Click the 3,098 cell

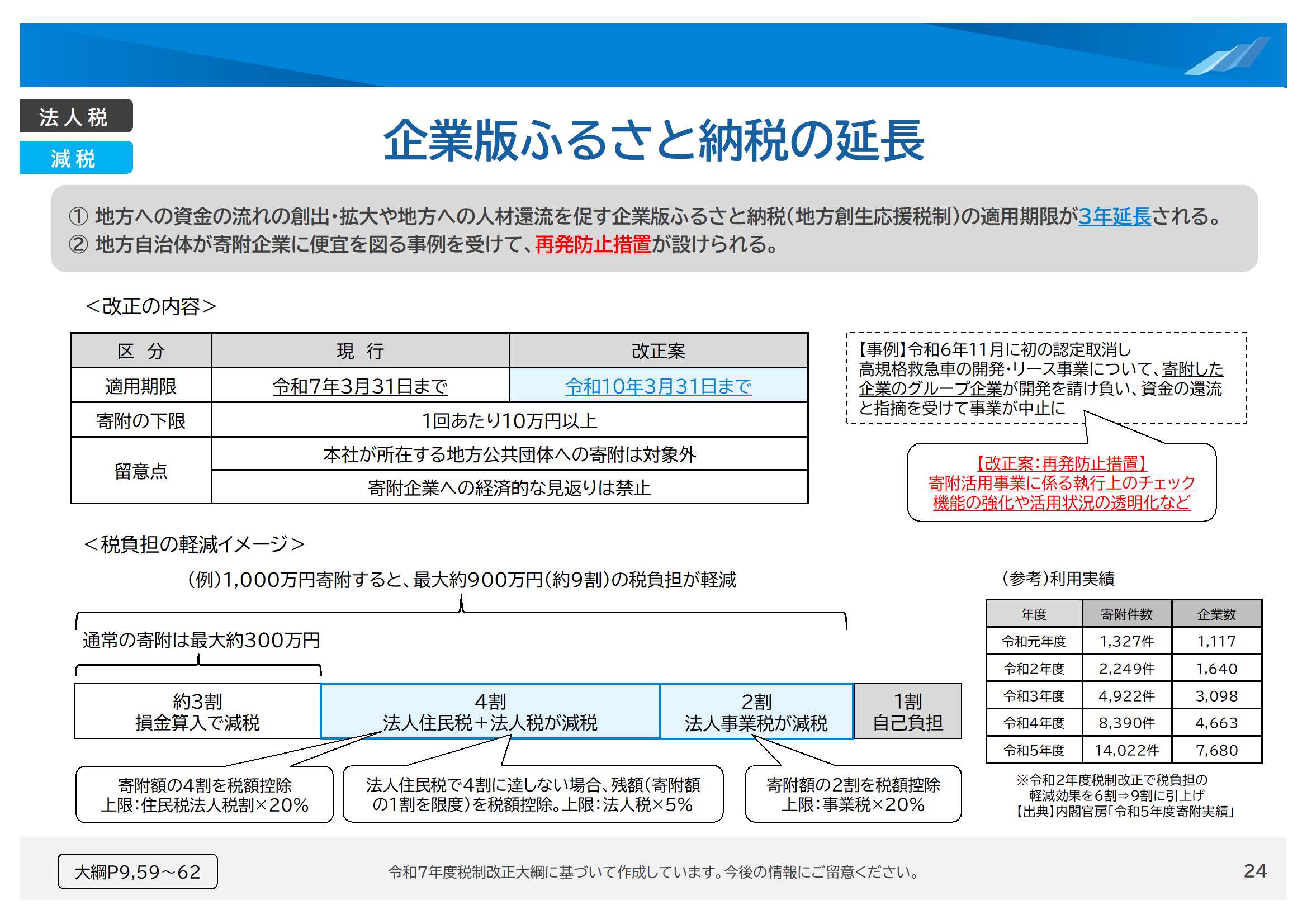tap(1216, 696)
